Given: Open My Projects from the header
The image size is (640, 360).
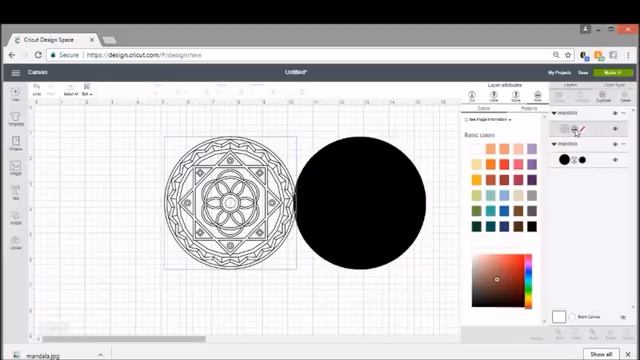Looking at the screenshot, I should click(559, 73).
